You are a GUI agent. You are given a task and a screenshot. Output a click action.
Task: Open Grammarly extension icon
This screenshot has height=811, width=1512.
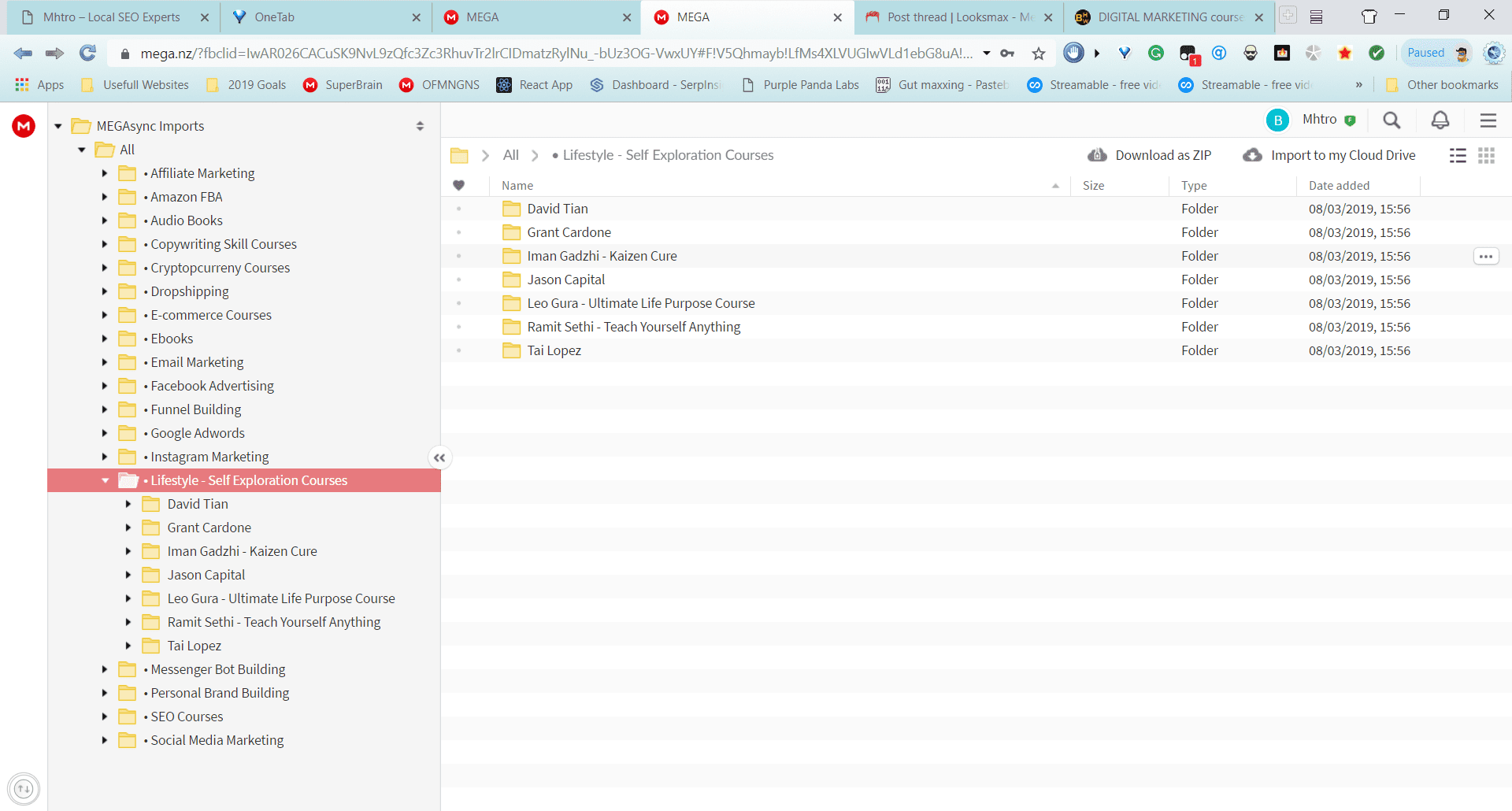[x=1156, y=53]
